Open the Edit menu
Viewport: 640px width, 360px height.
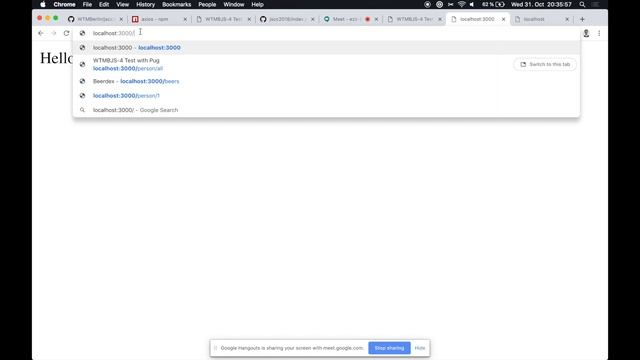[x=104, y=4]
